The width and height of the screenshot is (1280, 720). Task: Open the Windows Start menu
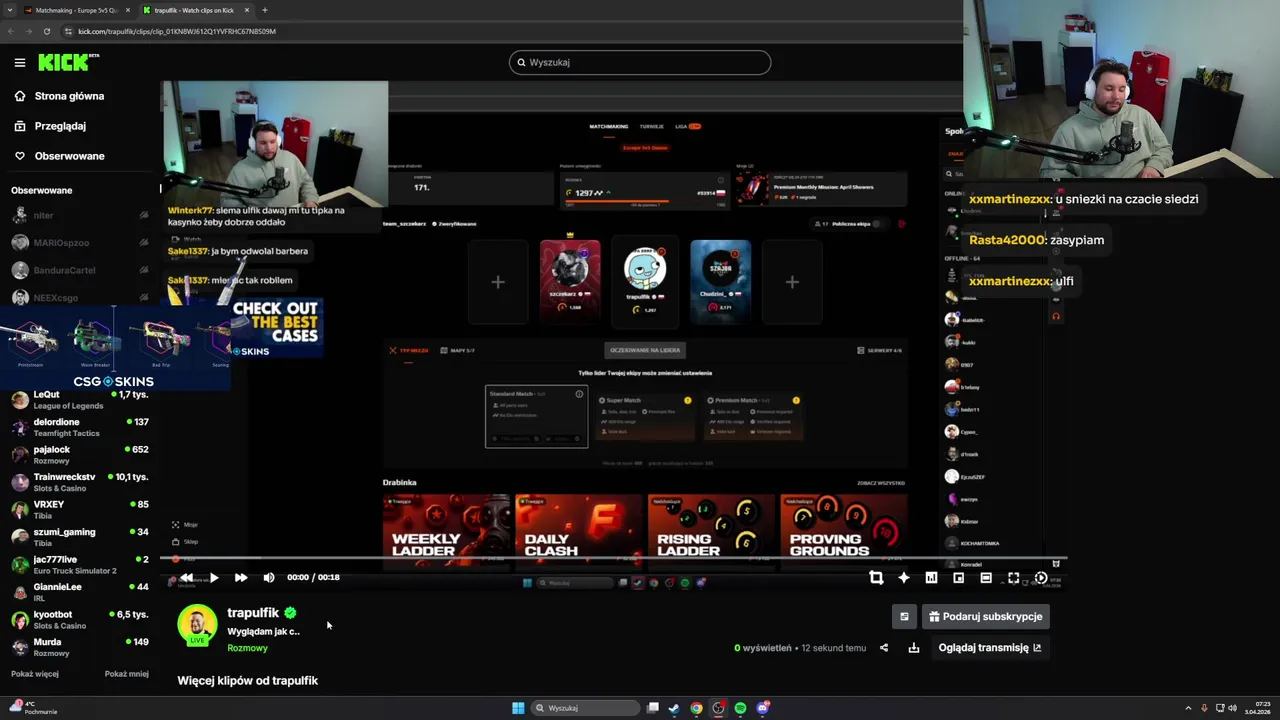coord(518,708)
